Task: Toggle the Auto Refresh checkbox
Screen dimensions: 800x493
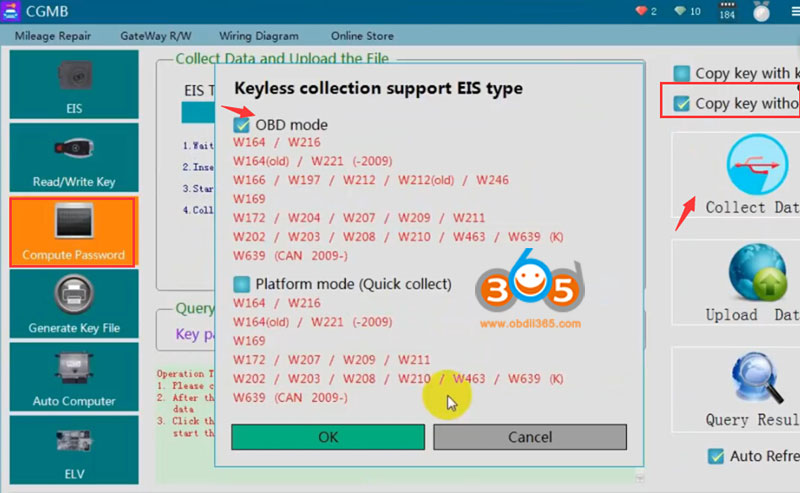Action: coord(715,456)
